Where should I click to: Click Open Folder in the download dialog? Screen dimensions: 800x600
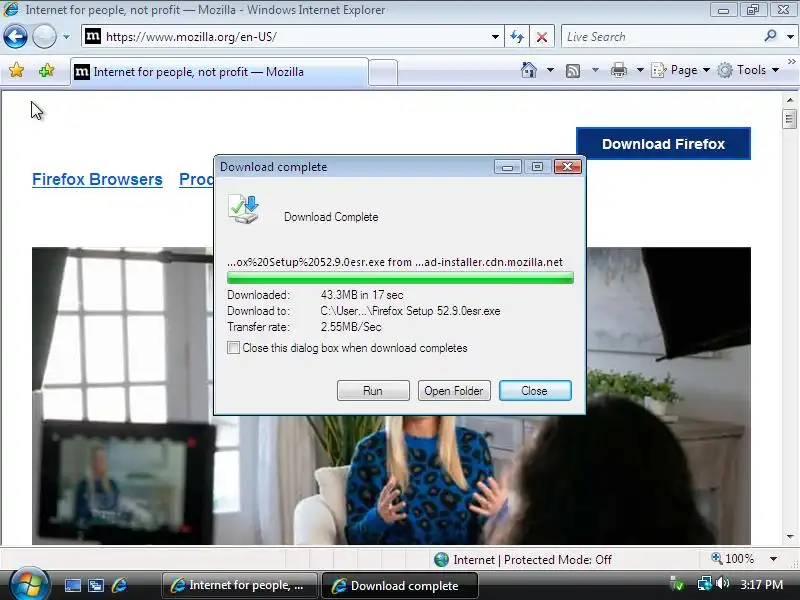[454, 391]
